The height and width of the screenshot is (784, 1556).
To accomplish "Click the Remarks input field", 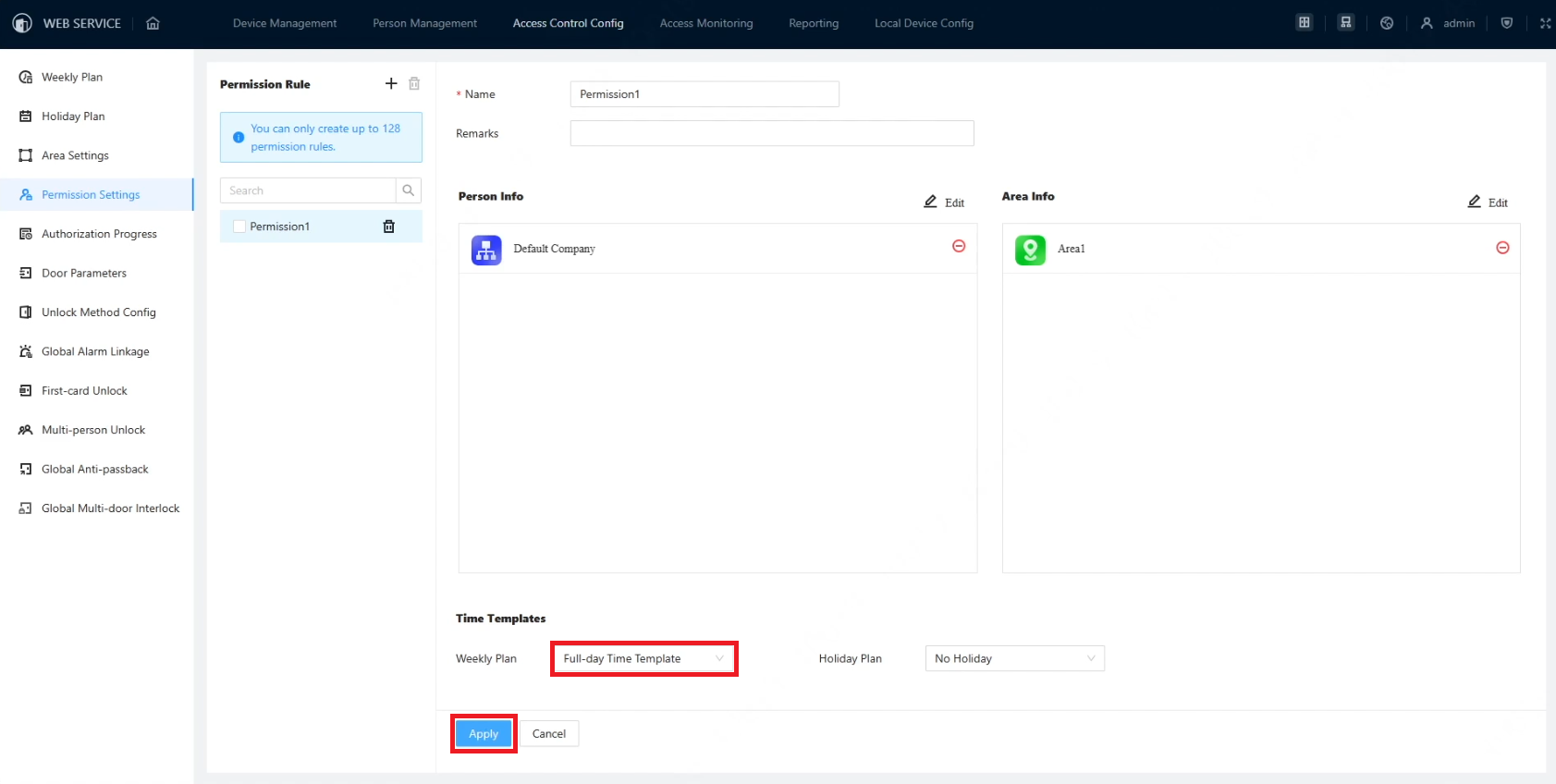I will pos(771,133).
